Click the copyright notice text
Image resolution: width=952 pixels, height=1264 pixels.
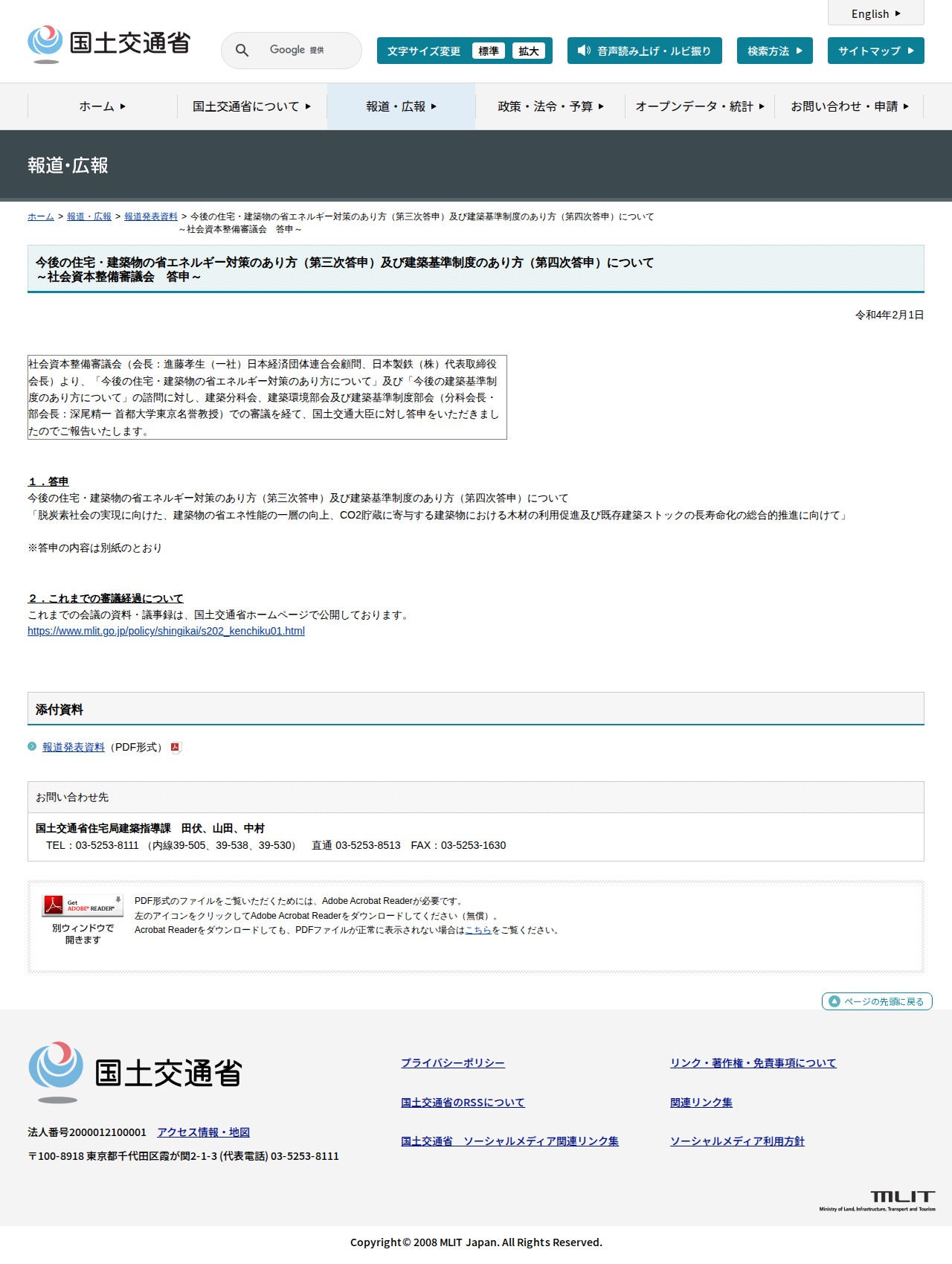coord(476,1242)
